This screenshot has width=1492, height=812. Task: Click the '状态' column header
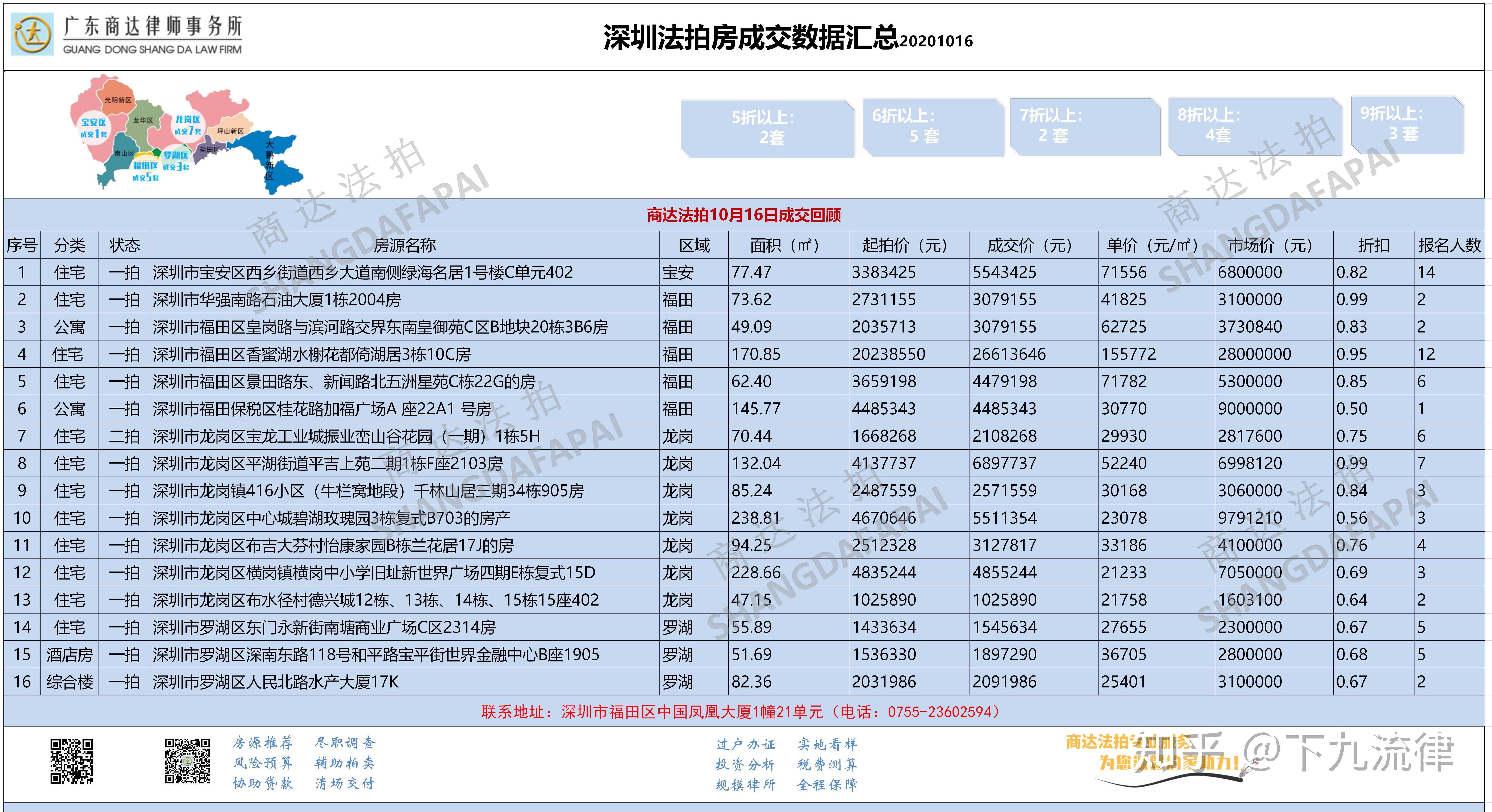(125, 245)
